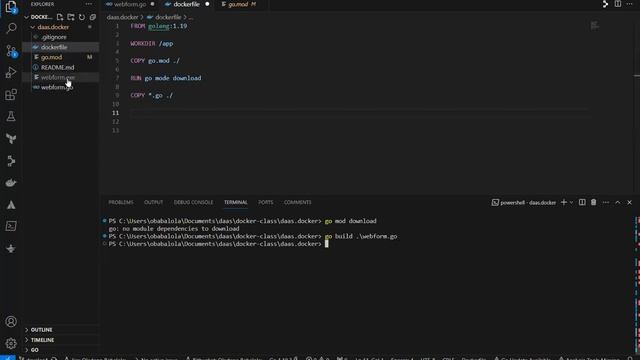Viewport: 640px width, 360px height.
Task: Select the powershell - daas.docker terminal
Action: pyautogui.click(x=524, y=202)
